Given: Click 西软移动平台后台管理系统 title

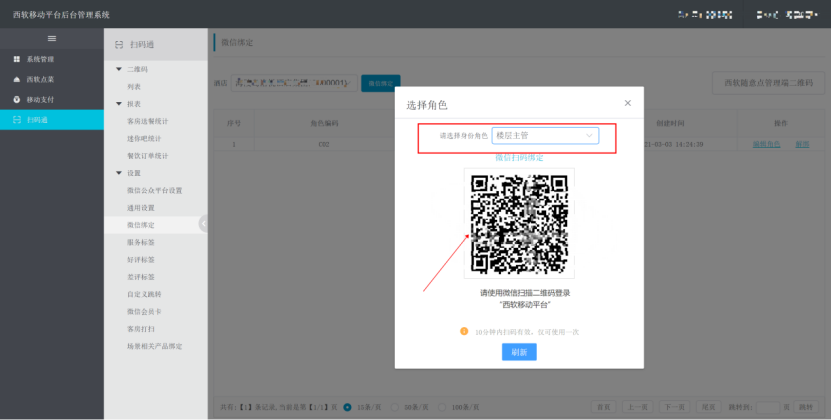Looking at the screenshot, I should pyautogui.click(x=61, y=14).
